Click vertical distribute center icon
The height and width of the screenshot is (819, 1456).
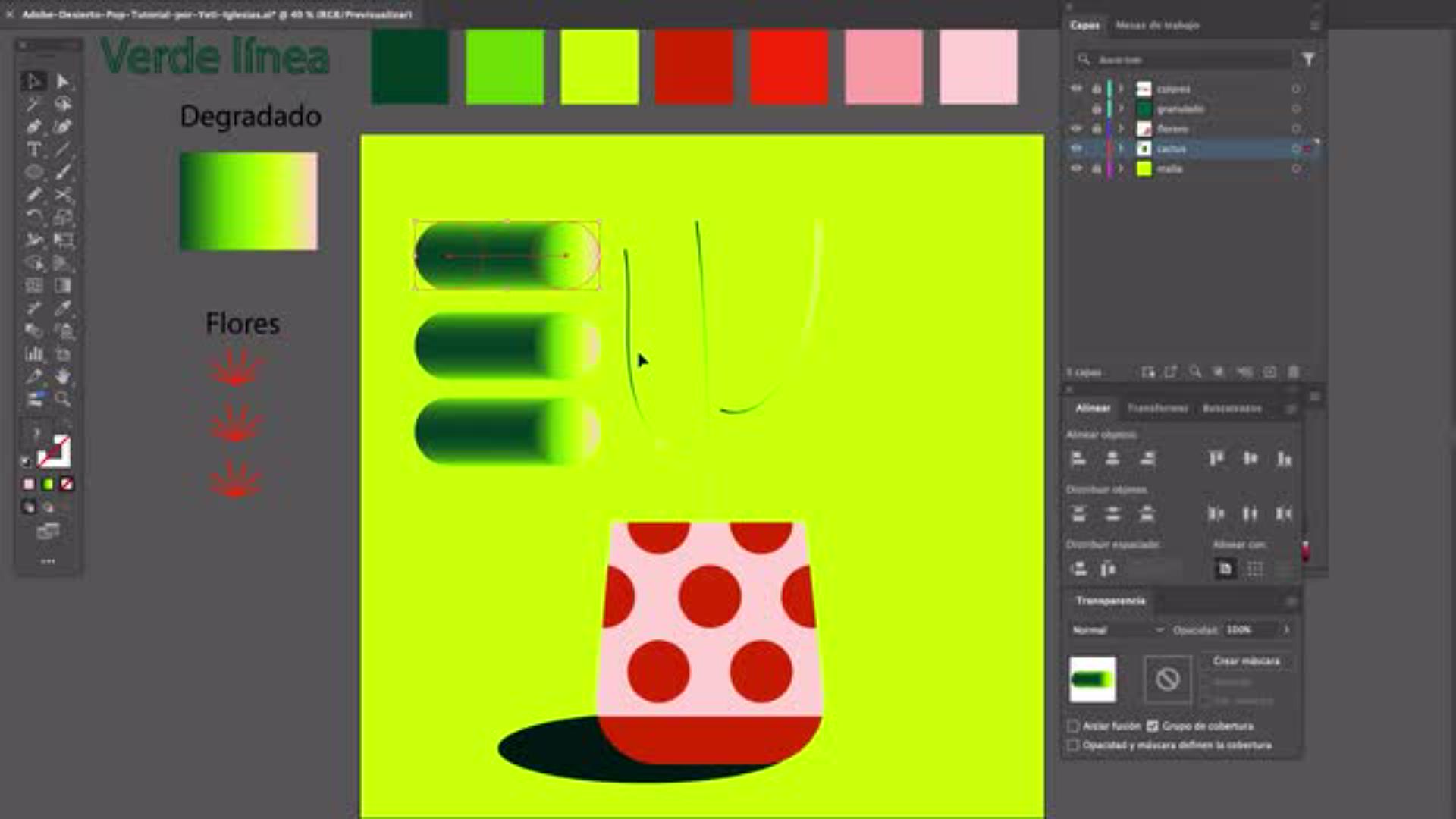[x=1112, y=514]
